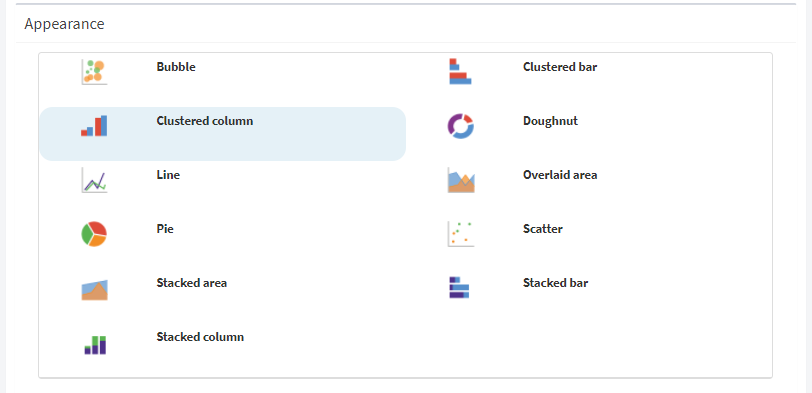Select the Pie chart icon
Screen dimensions: 812x393
[94, 234]
